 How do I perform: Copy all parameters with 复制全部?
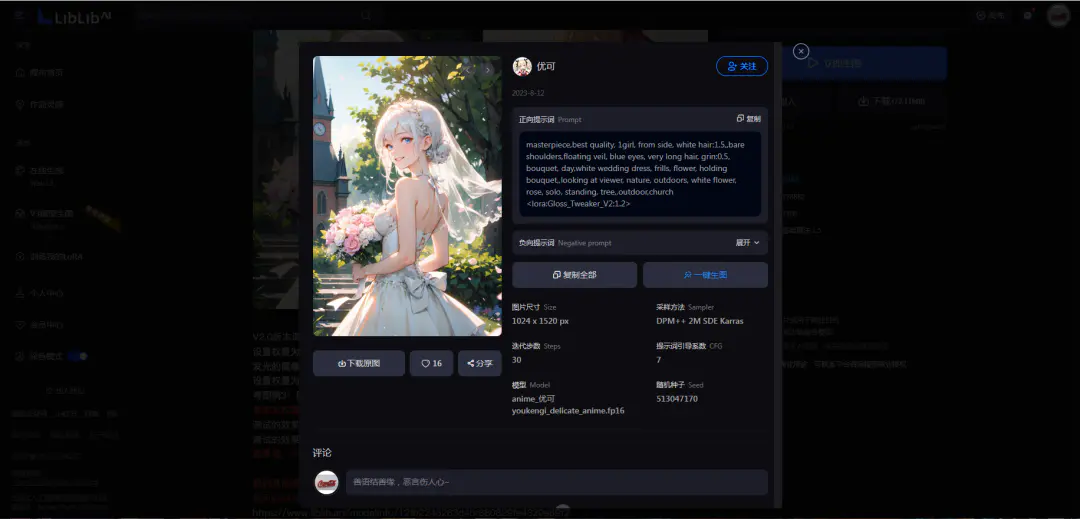tap(574, 275)
